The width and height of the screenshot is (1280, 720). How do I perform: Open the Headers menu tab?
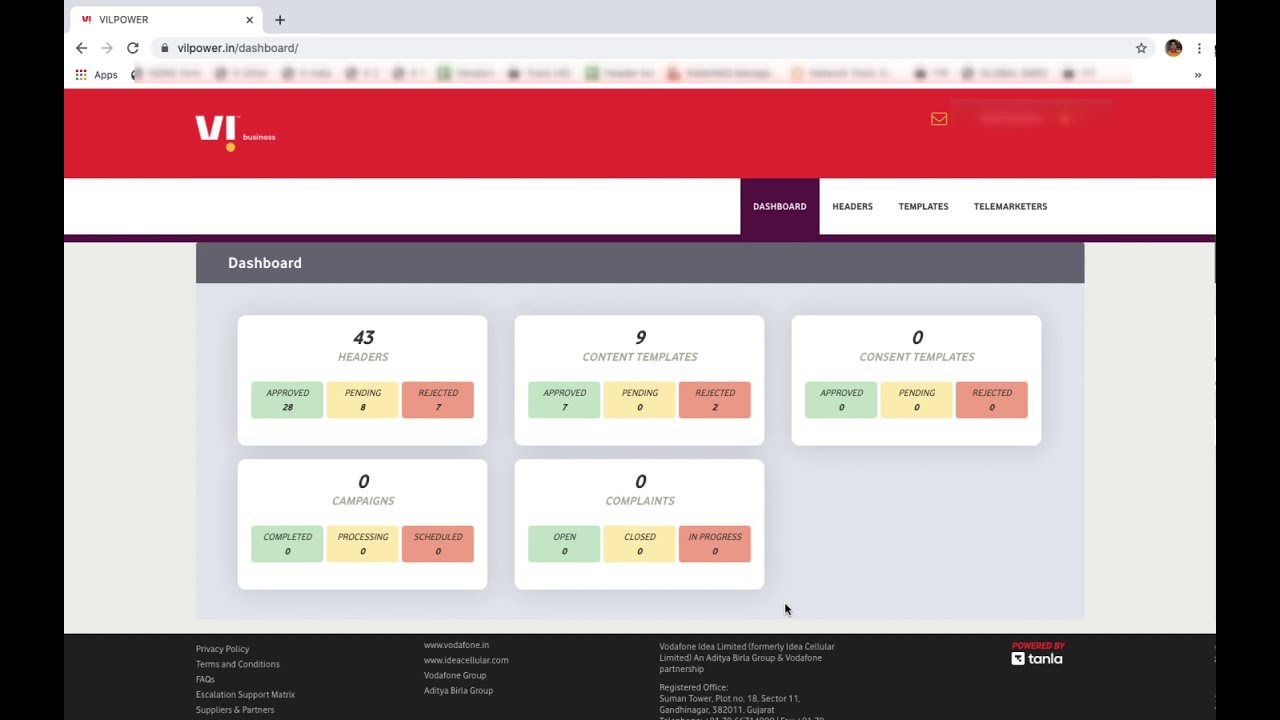point(852,206)
